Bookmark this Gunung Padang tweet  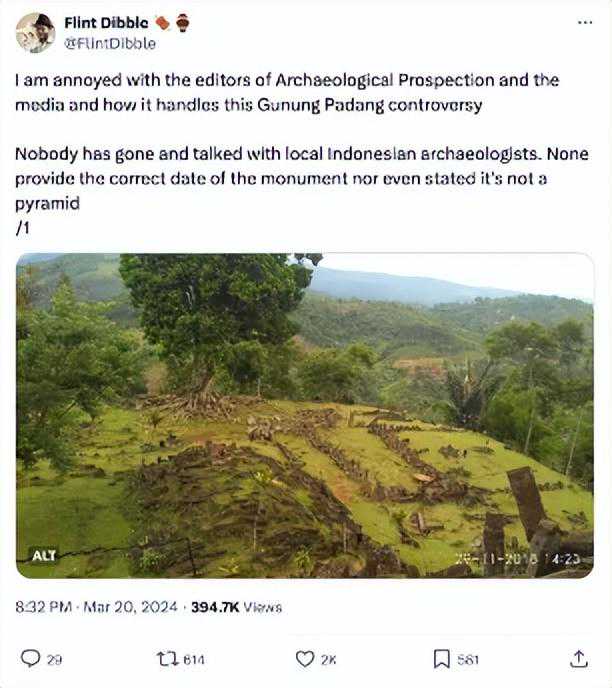pyautogui.click(x=441, y=658)
